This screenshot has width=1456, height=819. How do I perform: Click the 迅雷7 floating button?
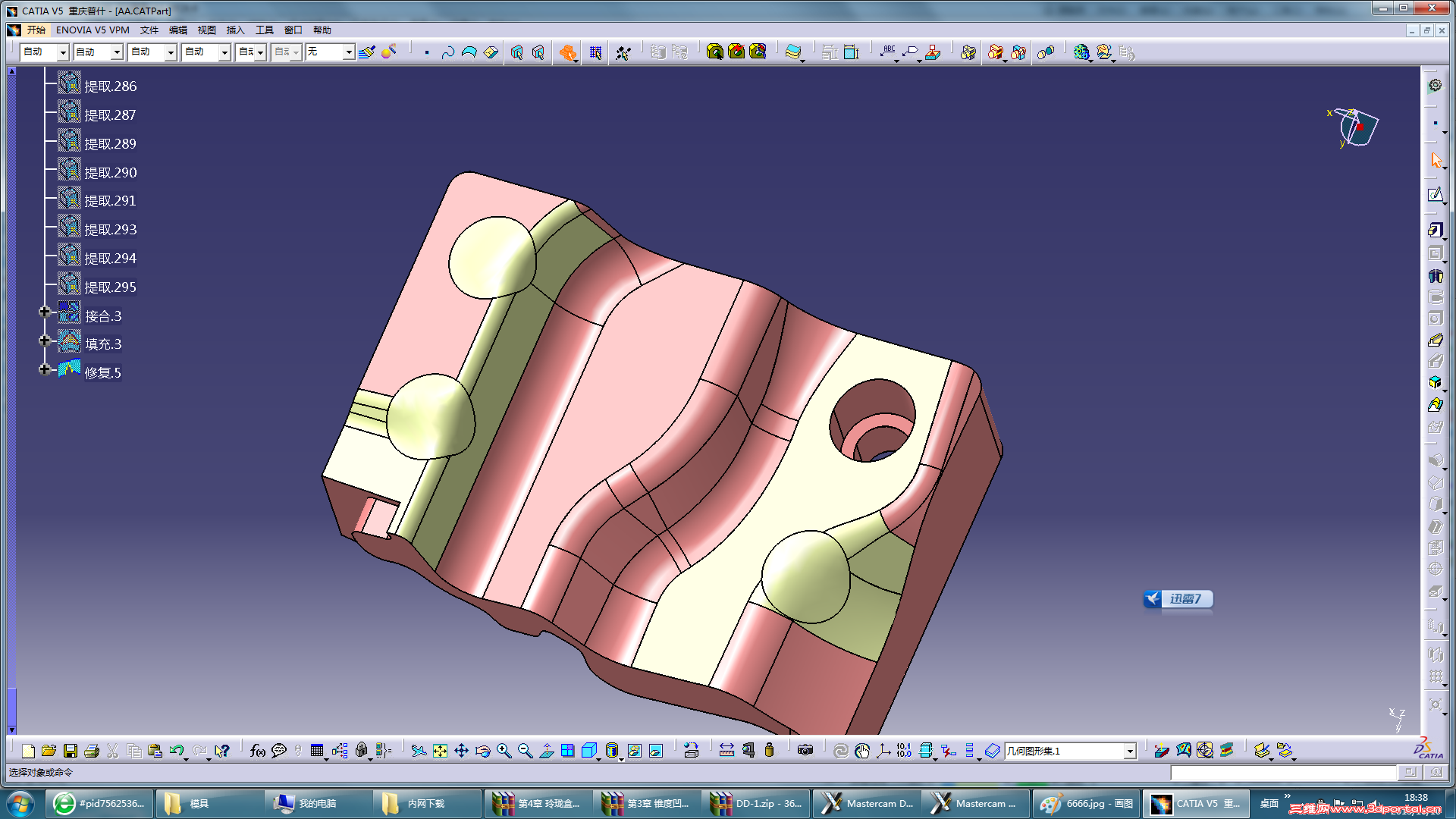tap(1178, 599)
